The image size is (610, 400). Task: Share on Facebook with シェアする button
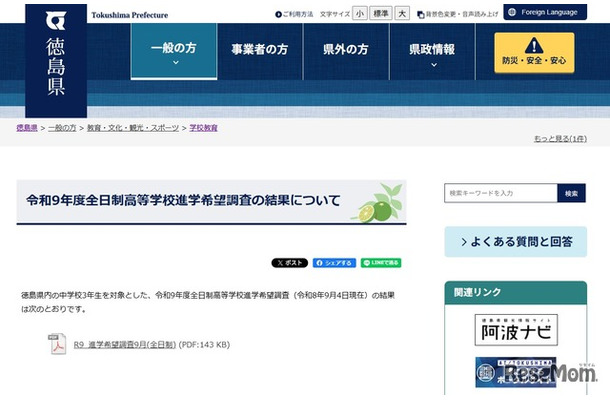[334, 263]
